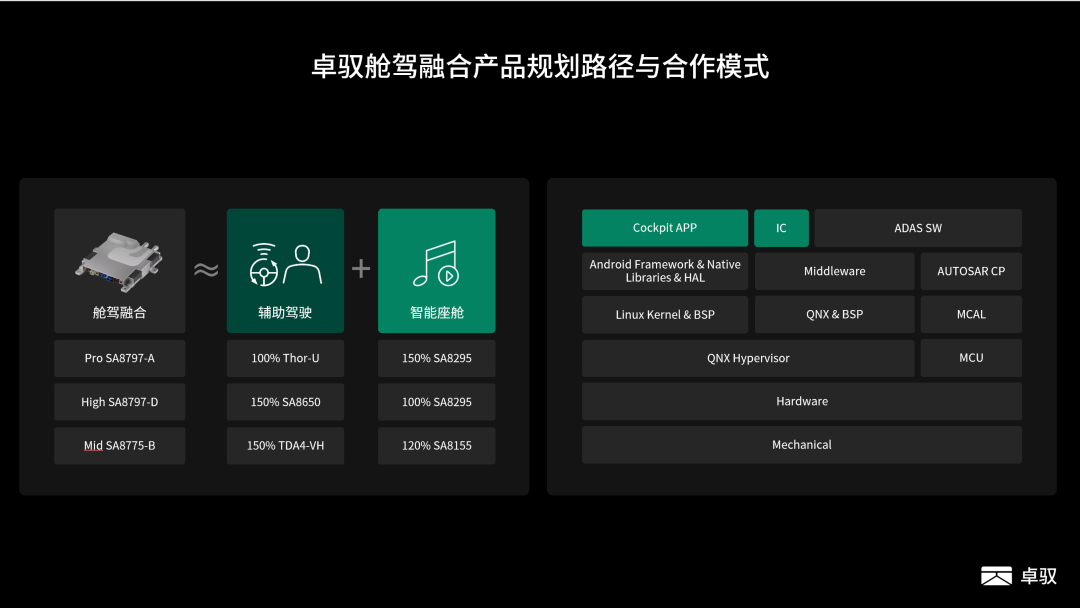Click the plus sign between cards
Screen dimensions: 1080x608
tap(361, 269)
